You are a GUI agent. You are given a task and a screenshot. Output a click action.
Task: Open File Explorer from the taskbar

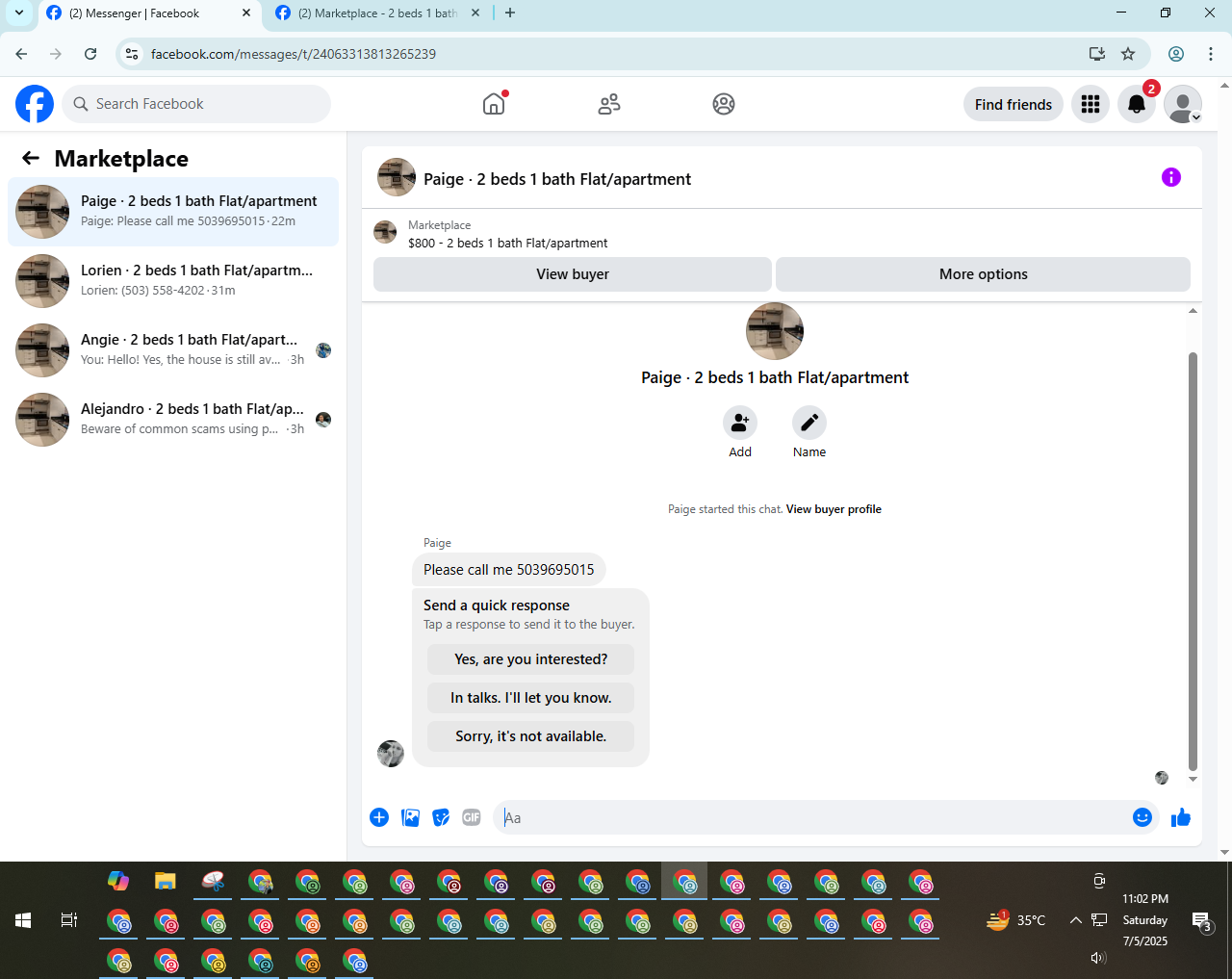point(166,881)
